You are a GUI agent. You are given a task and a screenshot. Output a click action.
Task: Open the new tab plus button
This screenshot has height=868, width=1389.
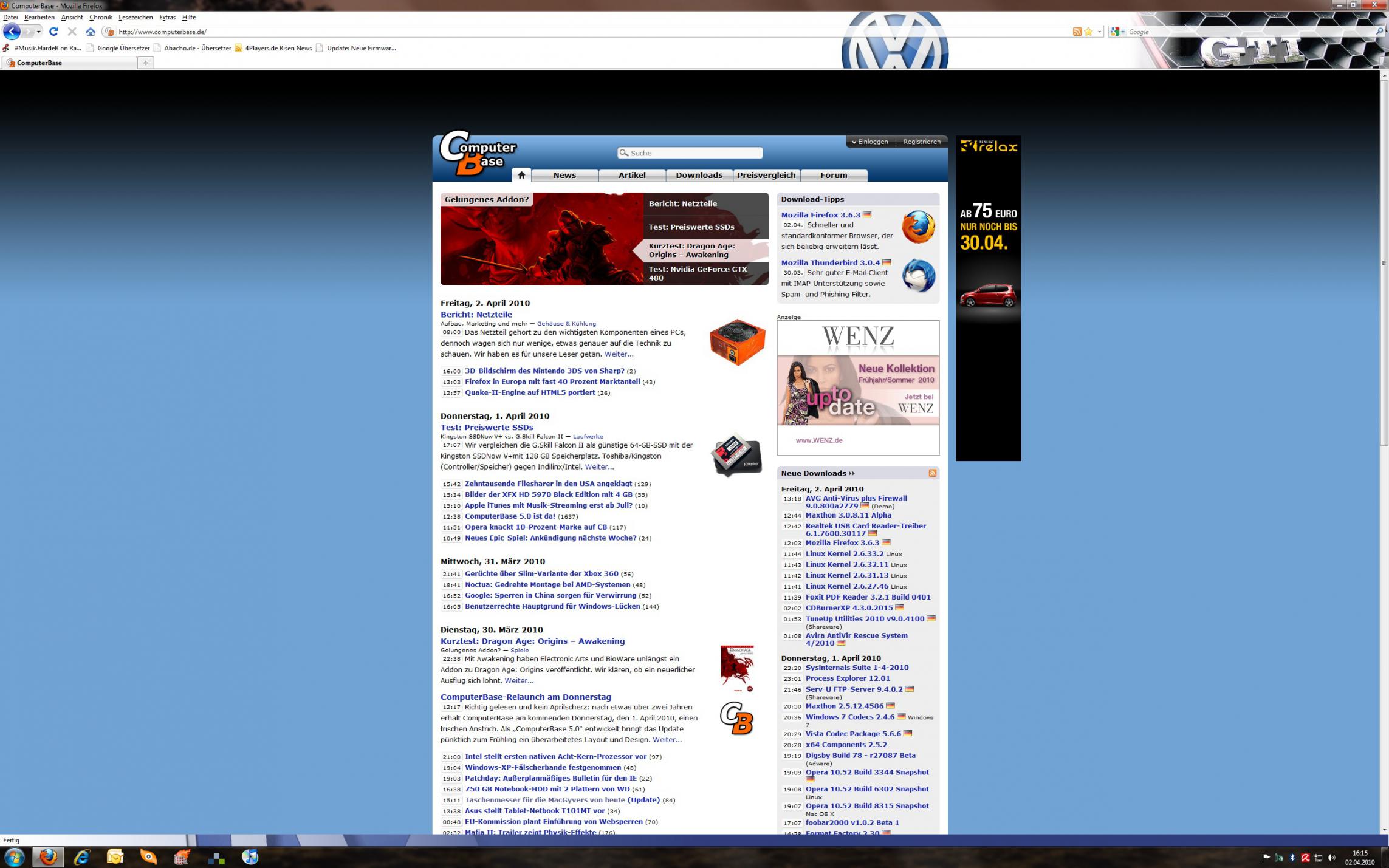[x=145, y=63]
